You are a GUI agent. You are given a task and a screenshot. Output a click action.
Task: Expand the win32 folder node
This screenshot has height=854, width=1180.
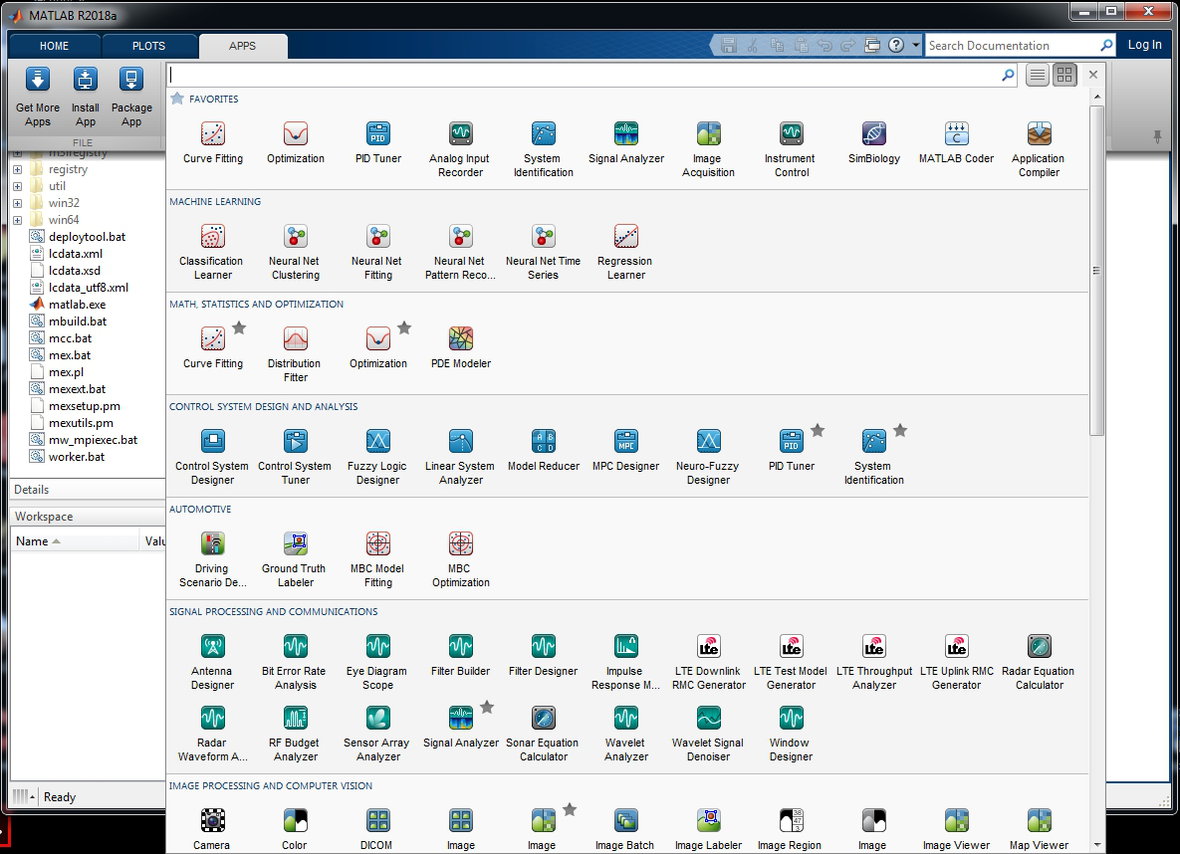[x=17, y=203]
